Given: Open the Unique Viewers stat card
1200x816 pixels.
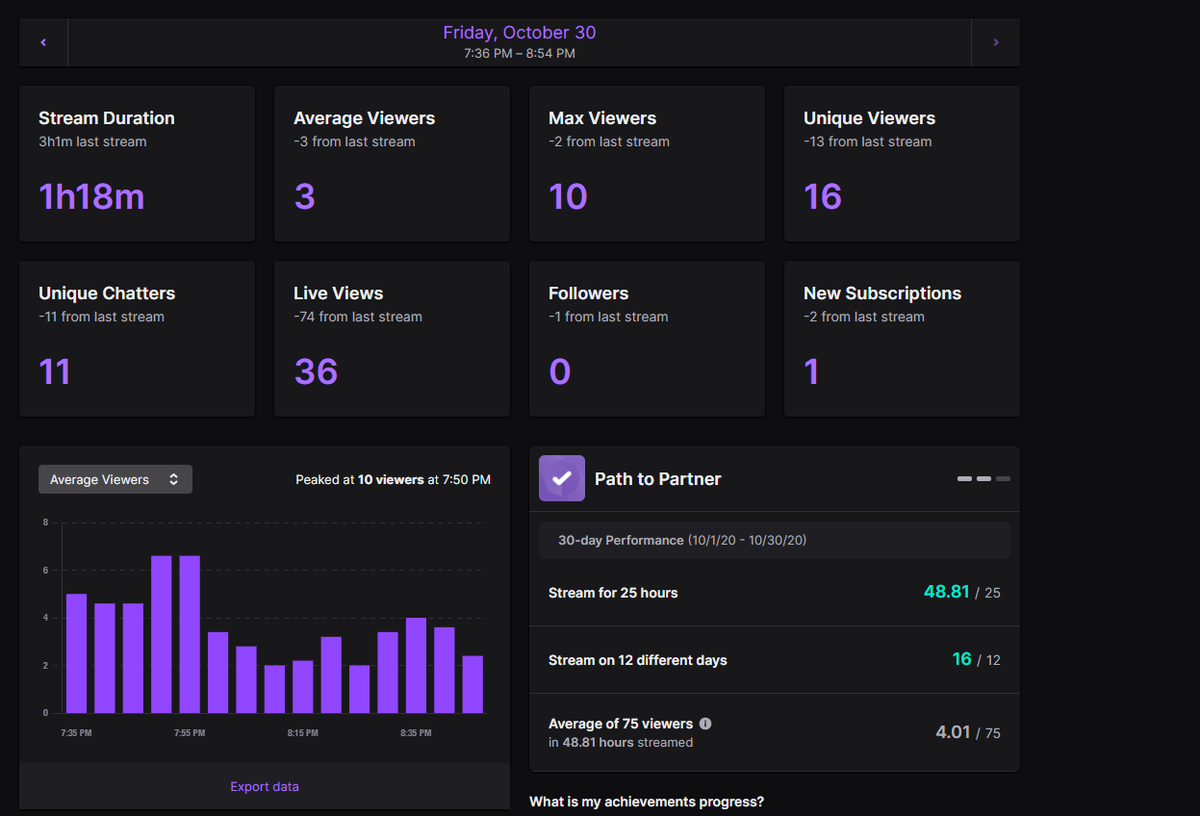Looking at the screenshot, I should (902, 163).
